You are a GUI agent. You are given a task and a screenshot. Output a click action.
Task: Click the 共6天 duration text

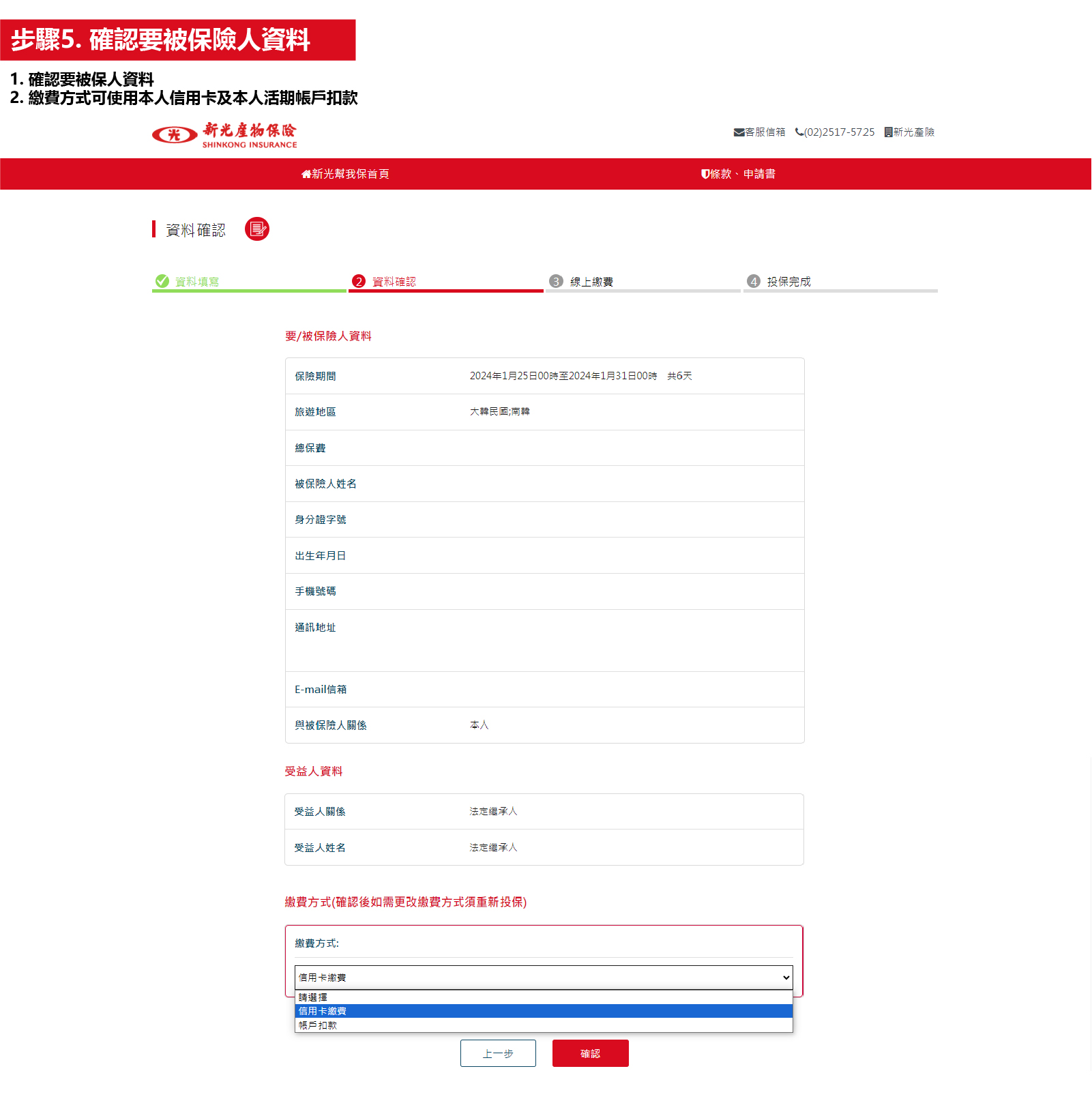[x=679, y=376]
